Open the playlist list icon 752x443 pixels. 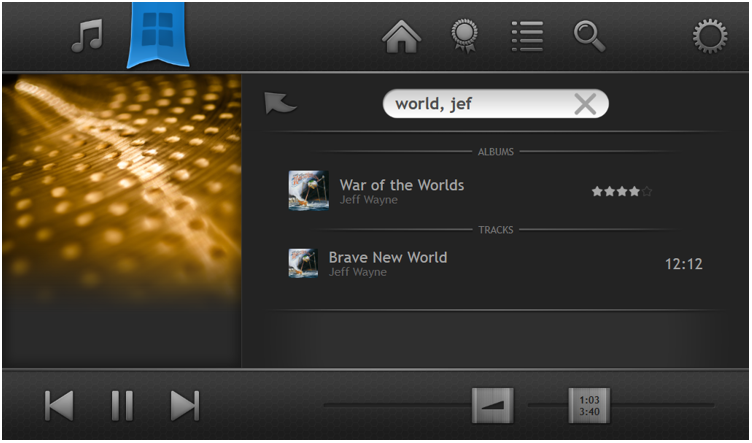[526, 36]
